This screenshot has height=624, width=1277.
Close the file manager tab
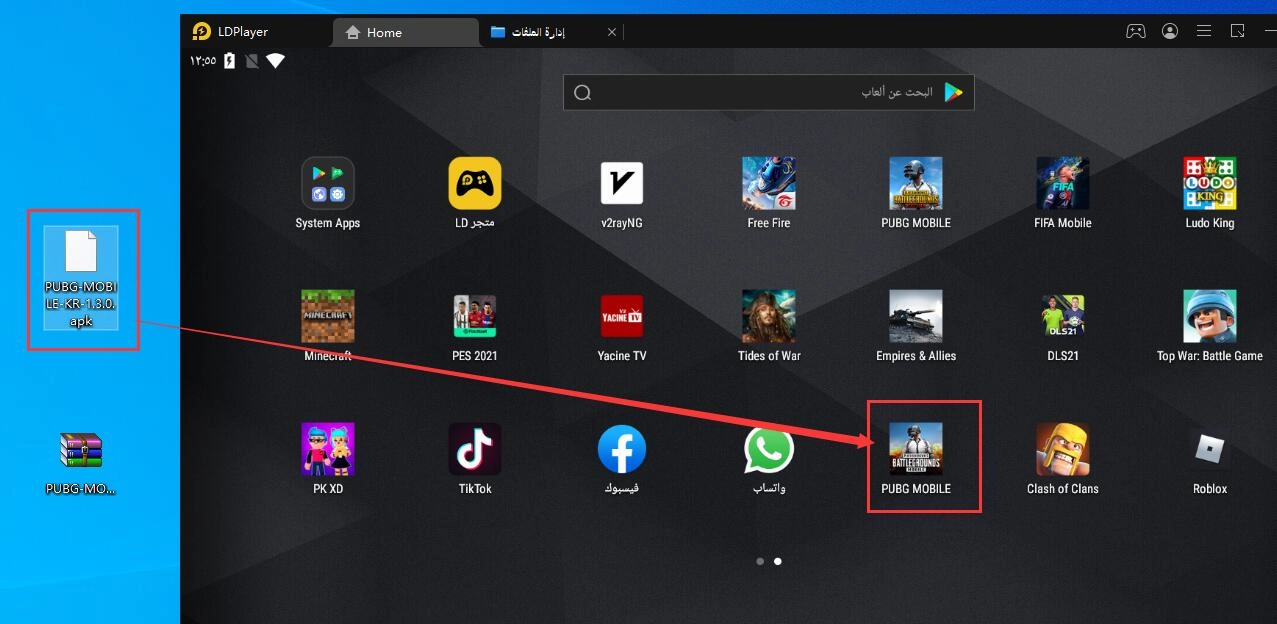(612, 32)
